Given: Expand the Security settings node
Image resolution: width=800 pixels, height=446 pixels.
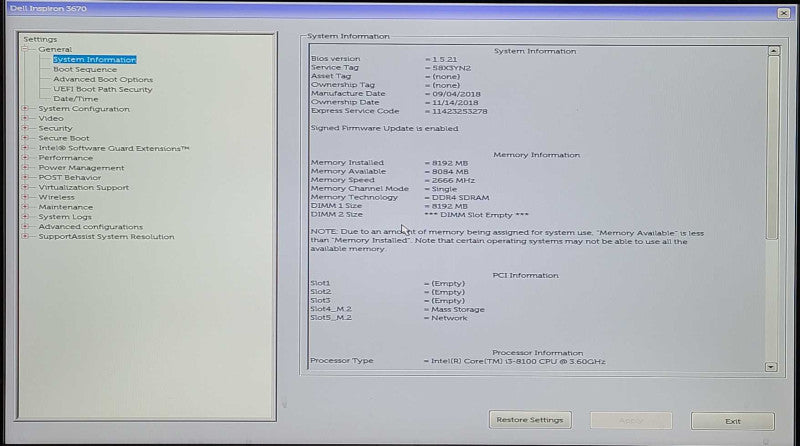Looking at the screenshot, I should tap(24, 128).
